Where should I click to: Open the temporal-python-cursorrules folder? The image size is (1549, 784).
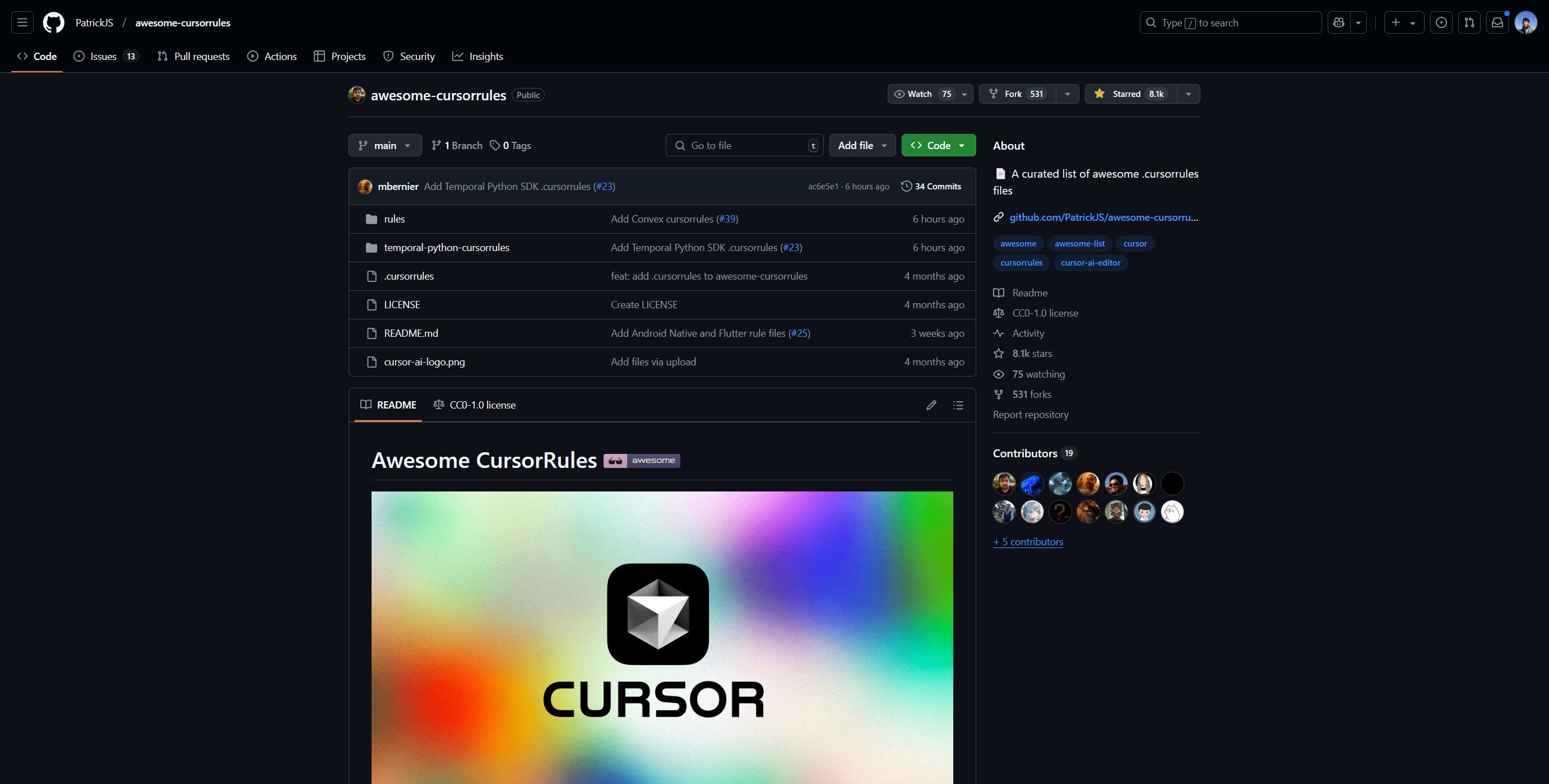[x=447, y=248]
